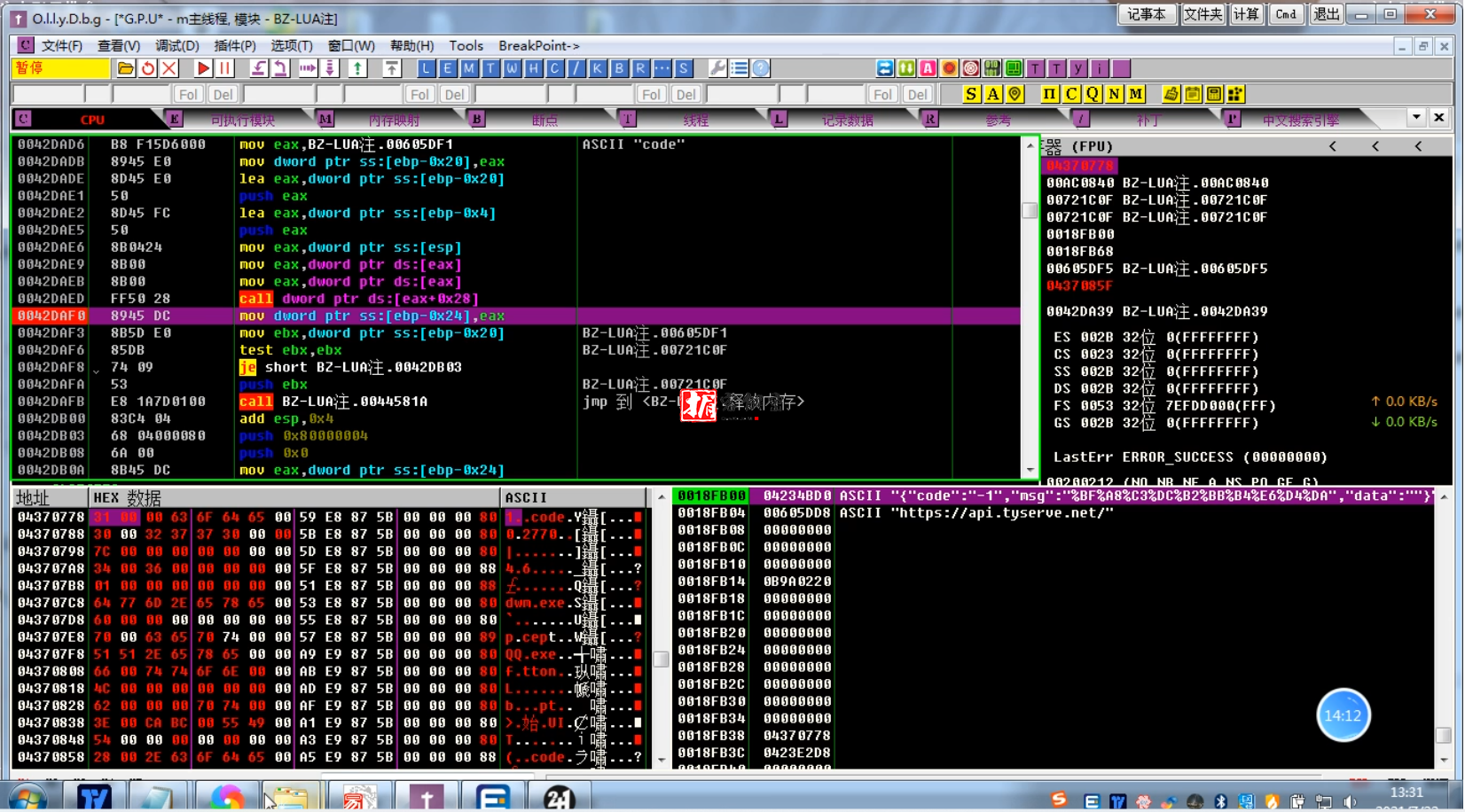This screenshot has width=1465, height=812.
Task: Open Patches via blue slash icon
Action: [x=576, y=68]
